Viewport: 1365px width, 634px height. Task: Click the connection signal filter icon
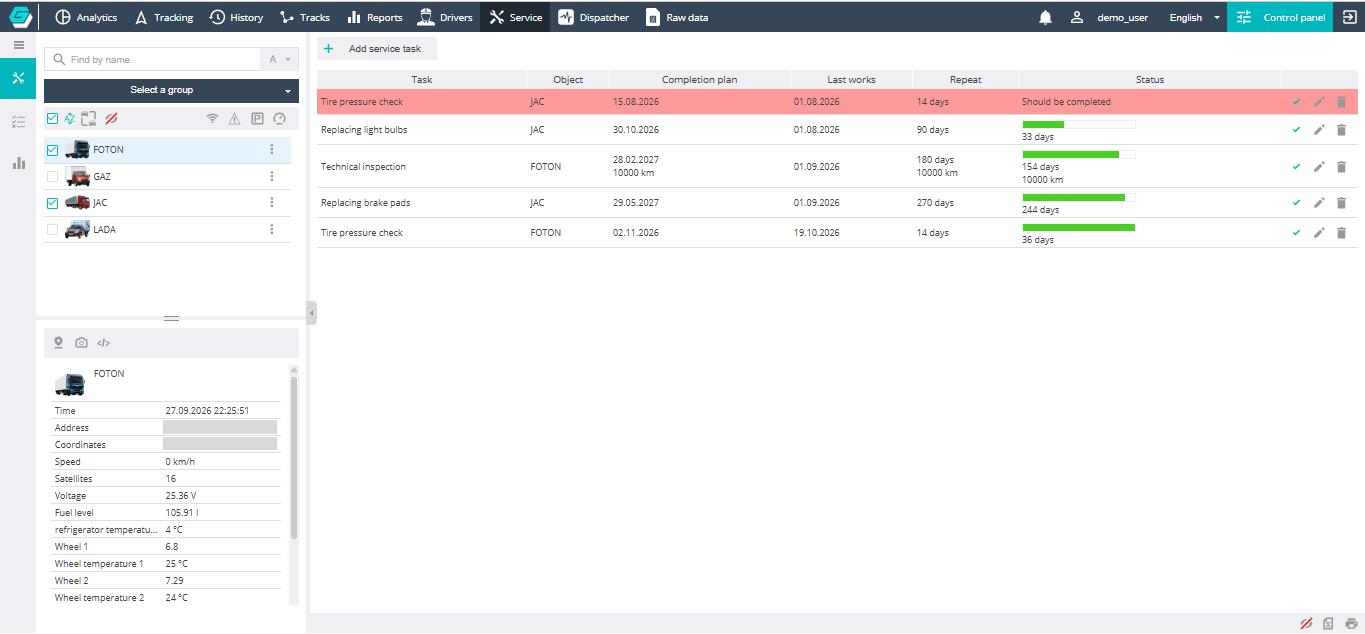pyautogui.click(x=212, y=119)
